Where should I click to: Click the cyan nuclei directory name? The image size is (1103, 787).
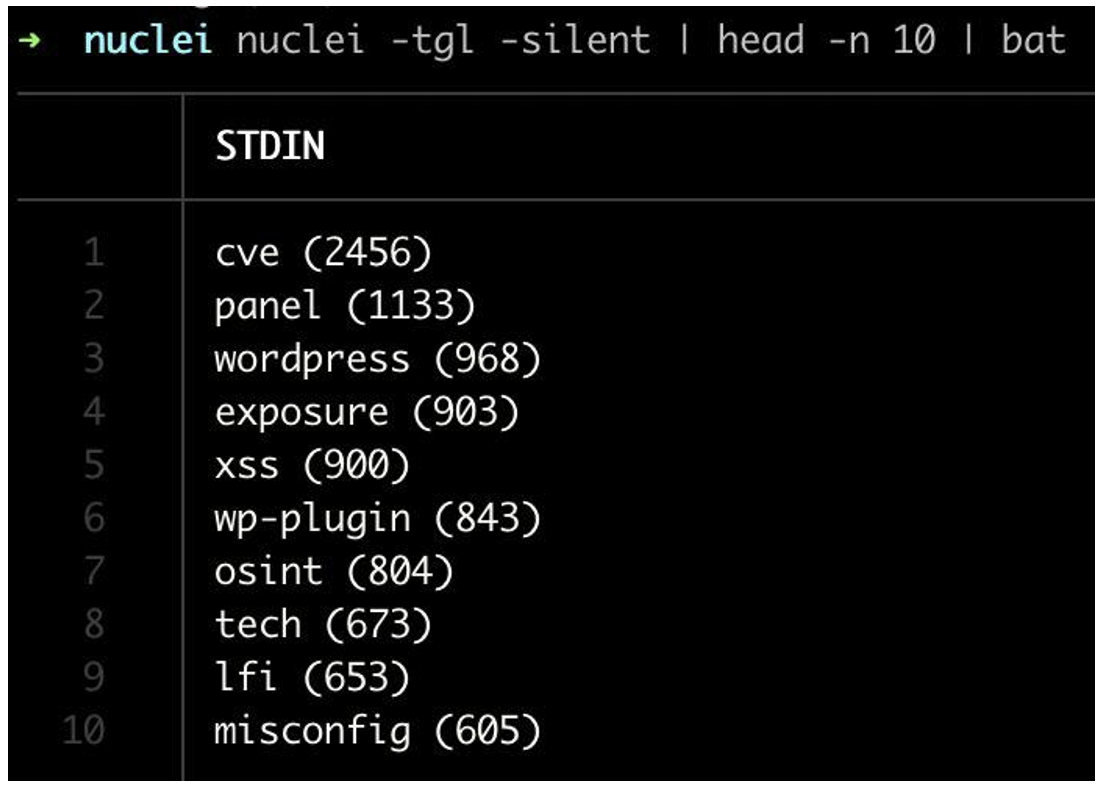point(148,41)
